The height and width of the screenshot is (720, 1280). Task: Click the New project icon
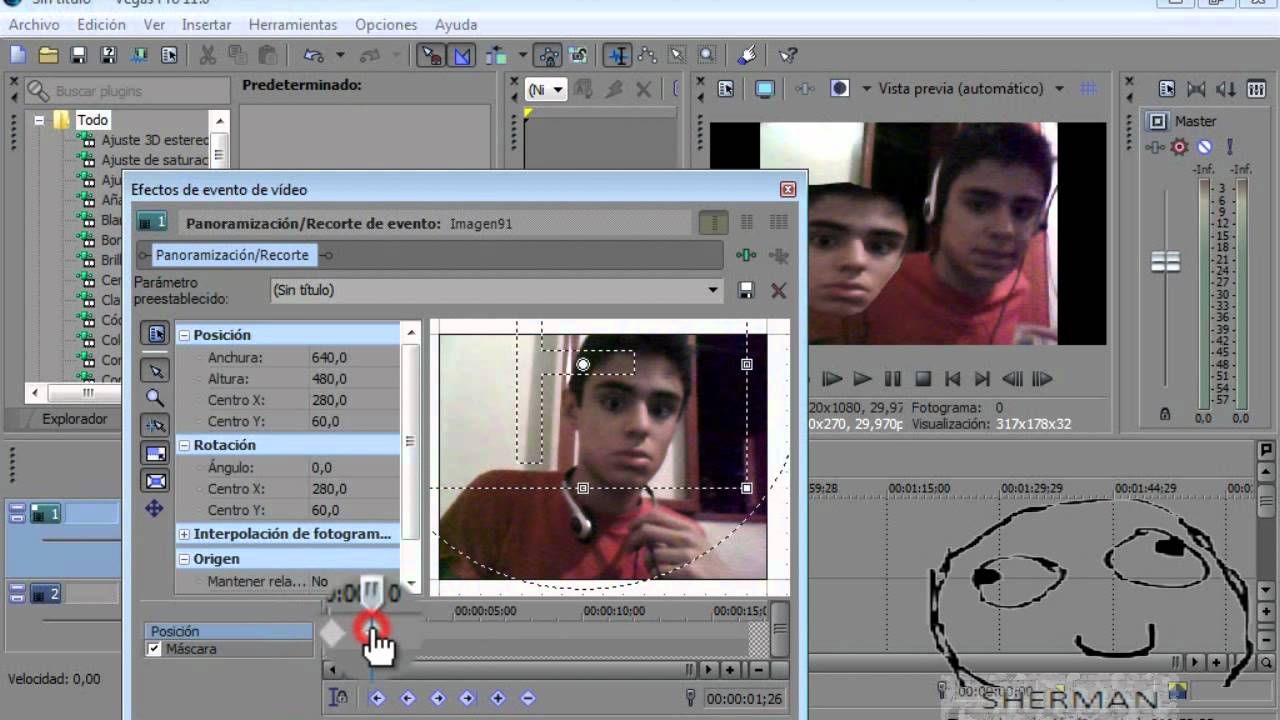(18, 56)
